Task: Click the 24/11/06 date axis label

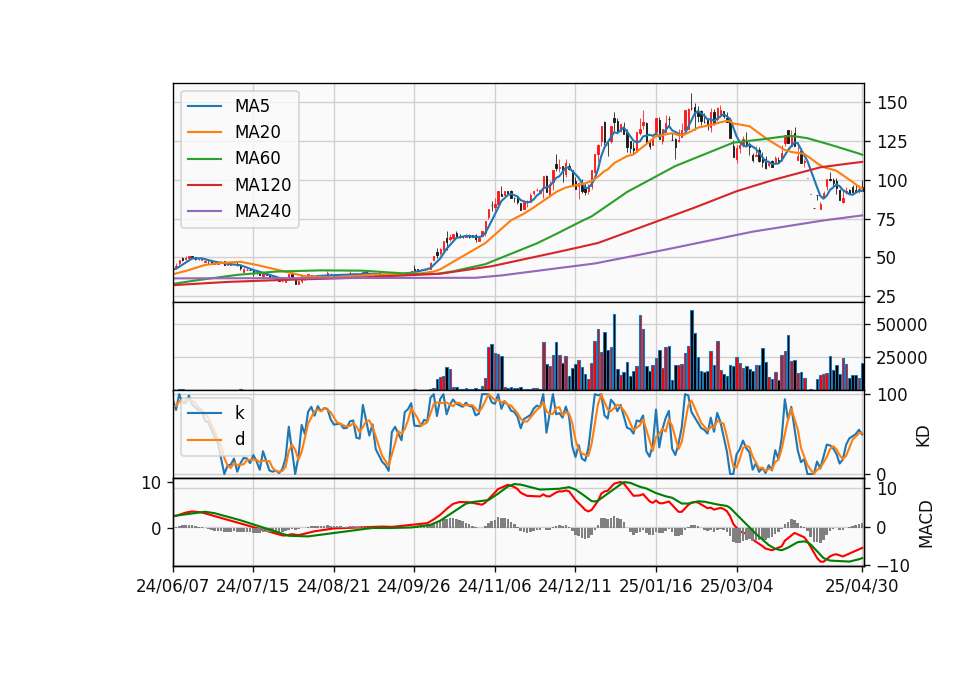Action: tap(495, 587)
